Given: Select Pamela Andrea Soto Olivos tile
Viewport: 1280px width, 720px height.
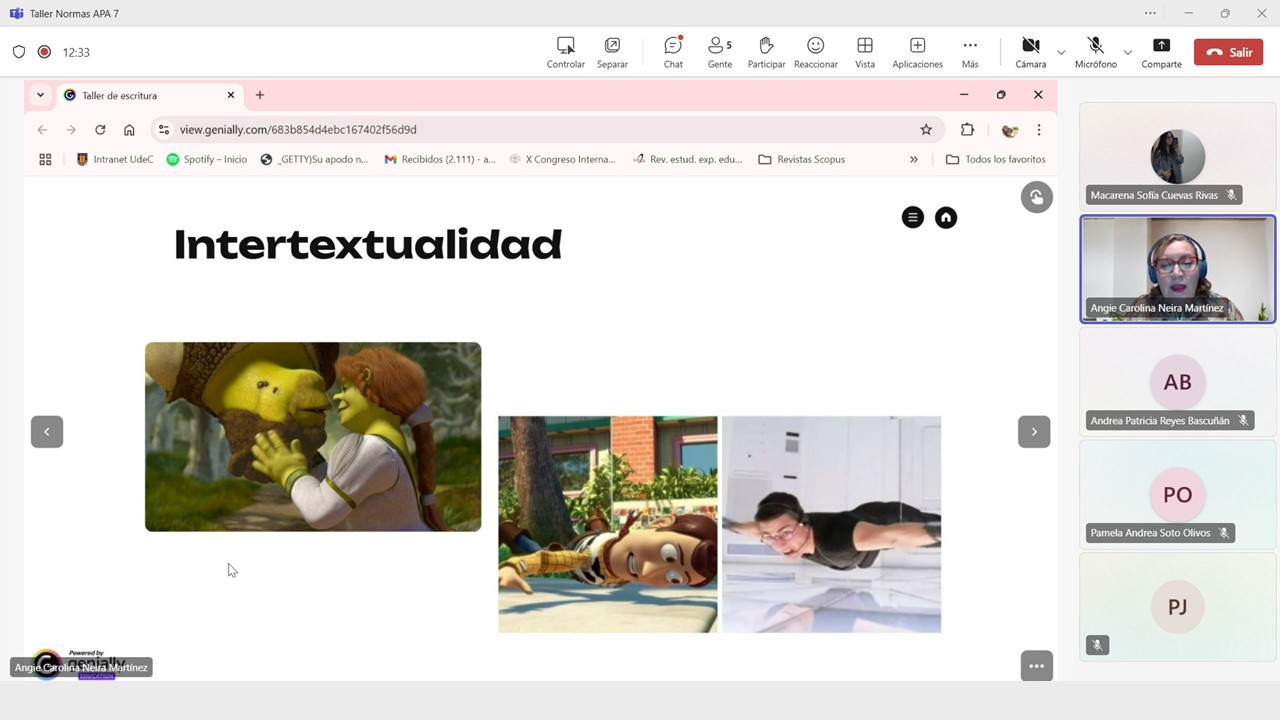Looking at the screenshot, I should (x=1178, y=494).
